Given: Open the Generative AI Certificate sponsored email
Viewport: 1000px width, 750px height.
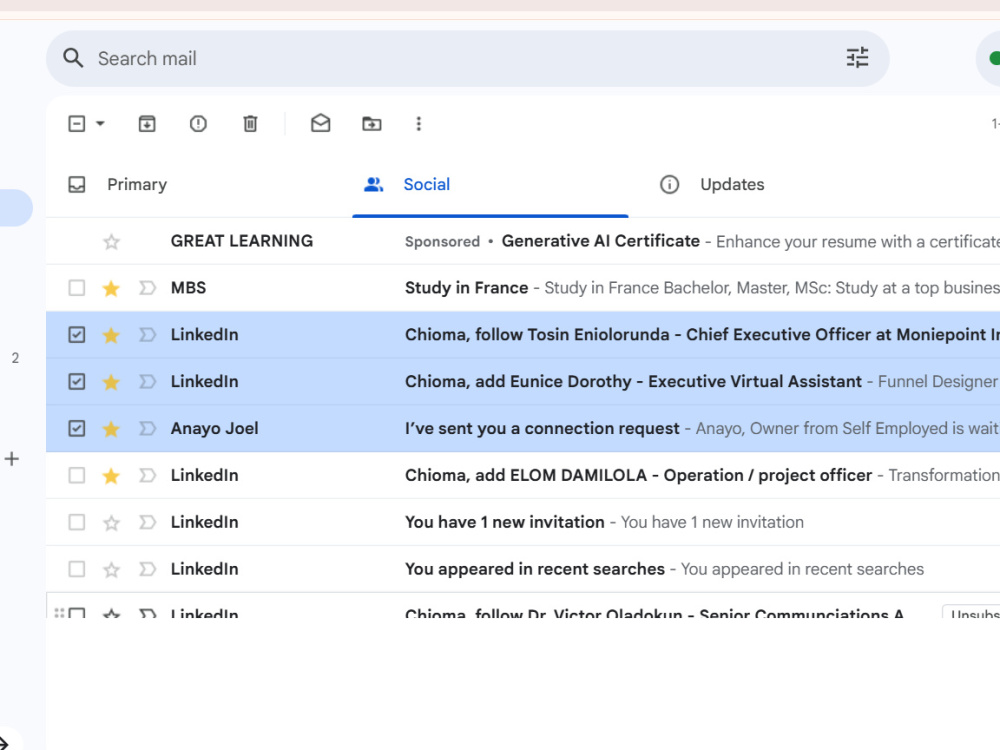Looking at the screenshot, I should coord(601,241).
